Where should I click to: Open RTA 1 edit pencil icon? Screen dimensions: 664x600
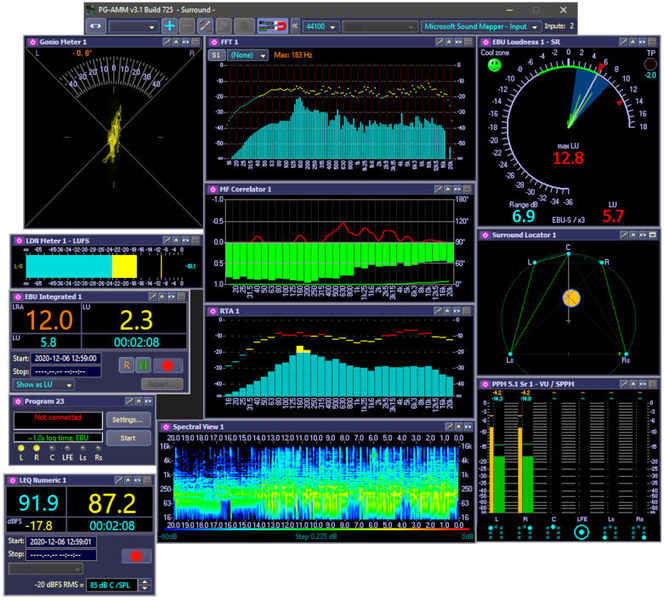[438, 311]
